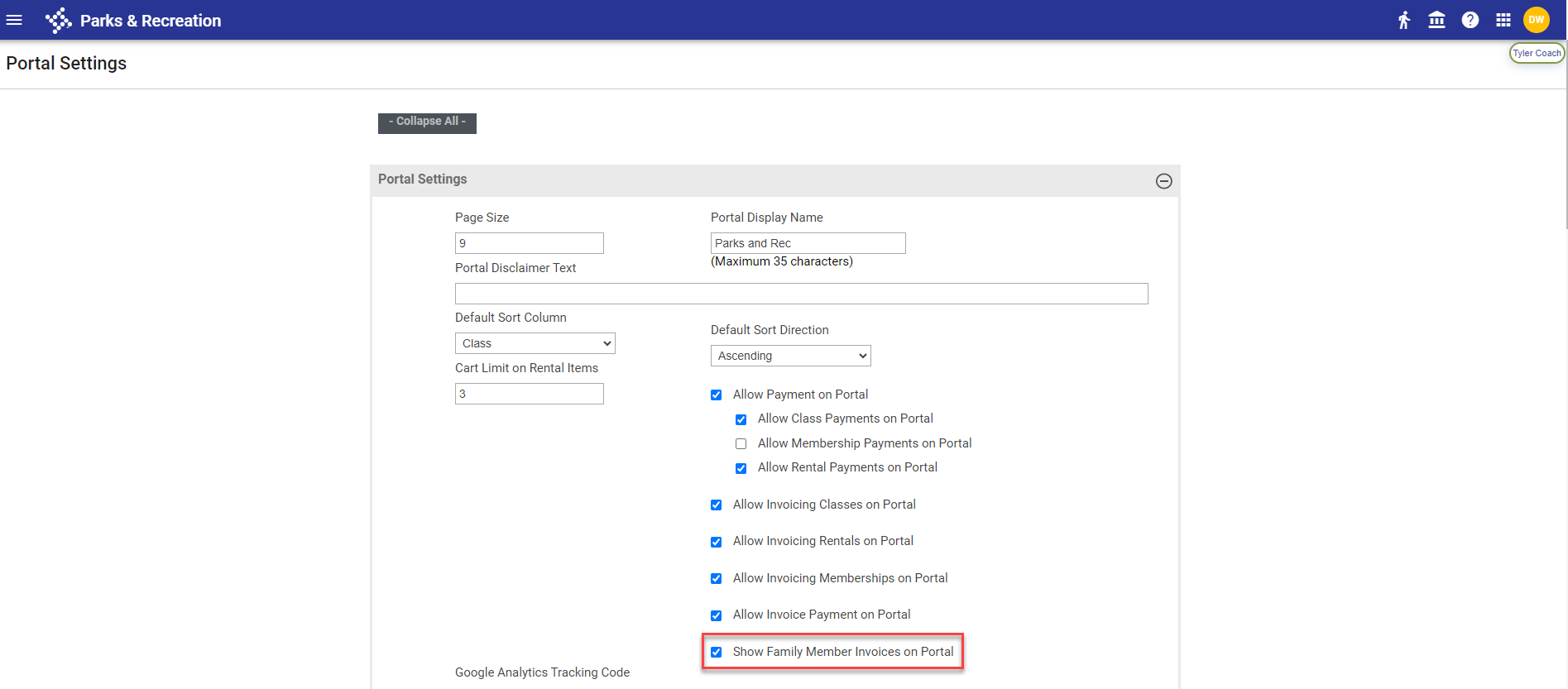Viewport: 1568px width, 689px height.
Task: Click the bank building icon
Action: click(1437, 20)
